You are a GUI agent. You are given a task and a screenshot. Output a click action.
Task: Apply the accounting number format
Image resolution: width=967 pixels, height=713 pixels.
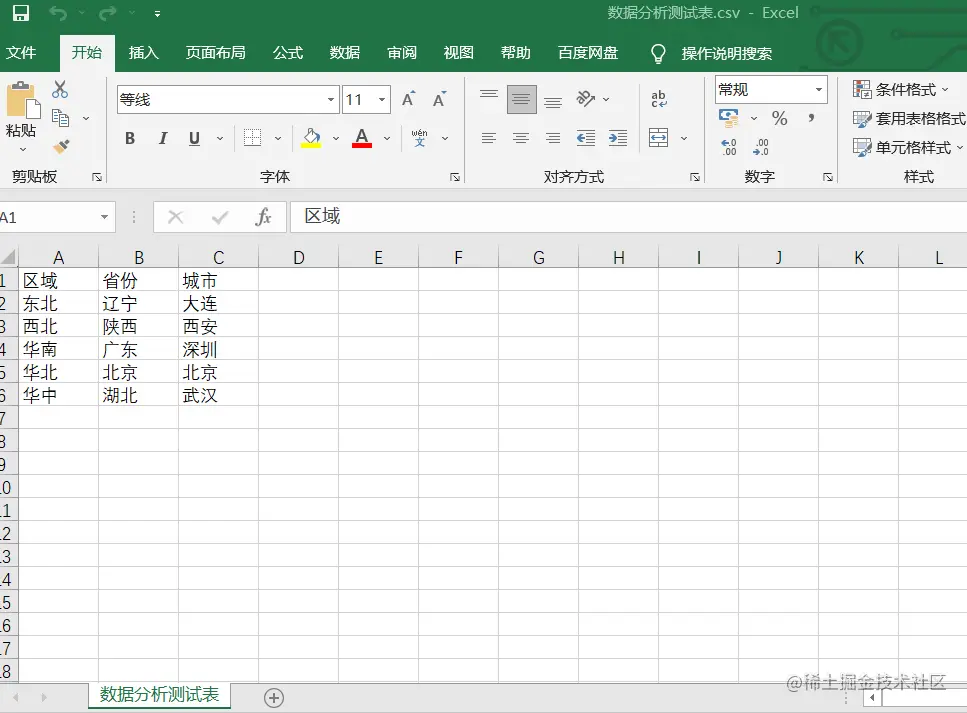pyautogui.click(x=729, y=118)
